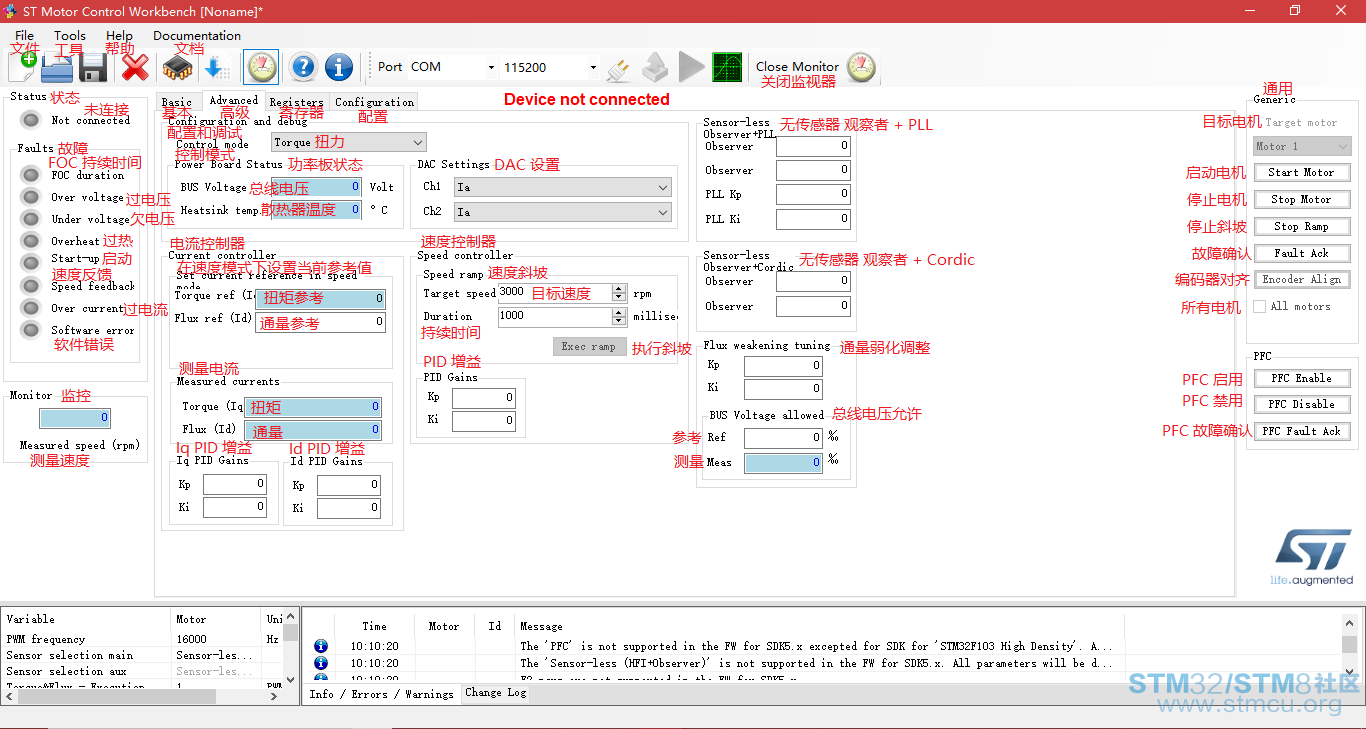Select the 'Sensor selection main' variable row
The image size is (1366, 729).
143,655
